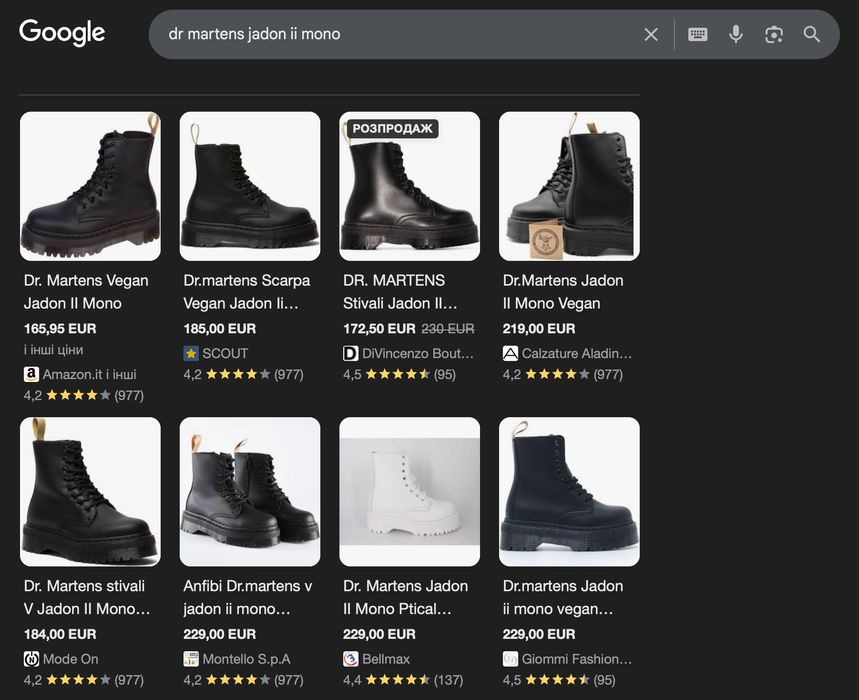The height and width of the screenshot is (700, 859).
Task: Open search by image camera icon
Action: tap(774, 35)
